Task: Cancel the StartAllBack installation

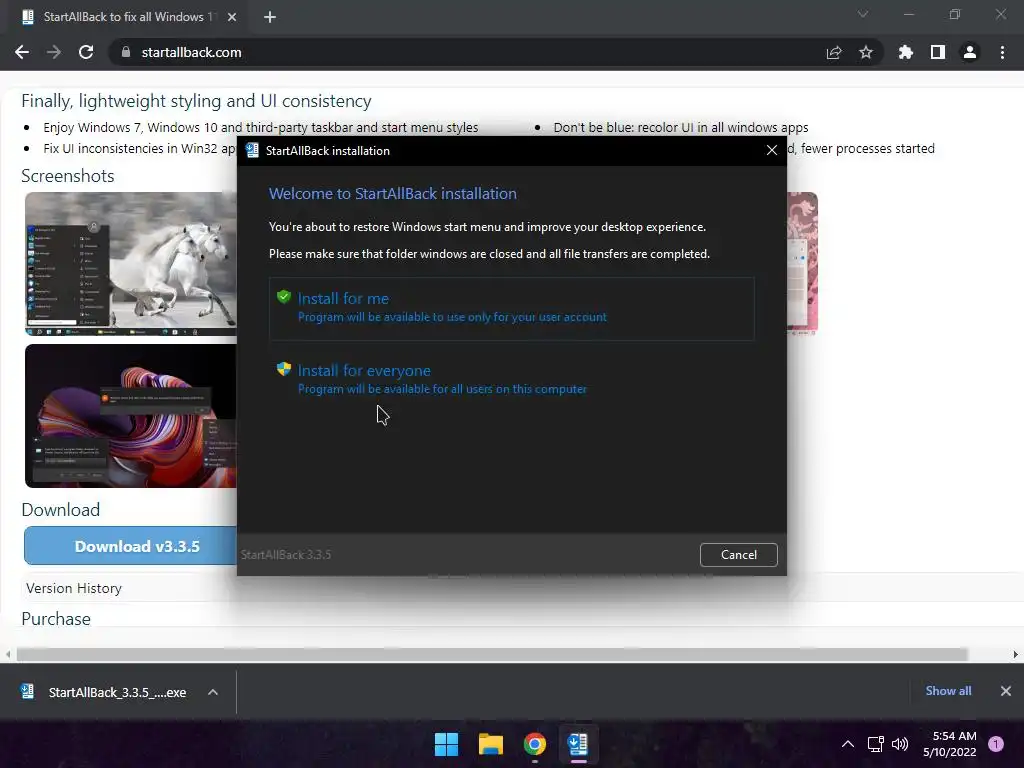Action: pos(739,554)
